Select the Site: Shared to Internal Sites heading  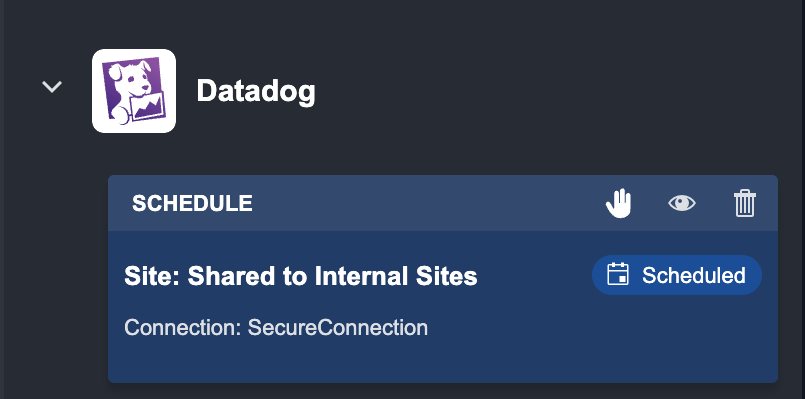click(301, 276)
